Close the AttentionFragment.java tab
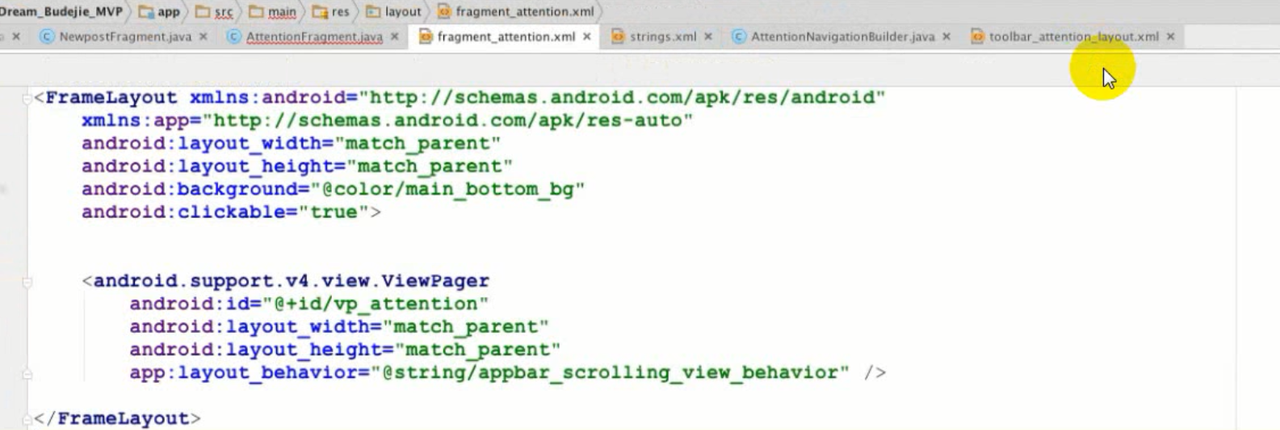This screenshot has height=430, width=1280. click(394, 37)
